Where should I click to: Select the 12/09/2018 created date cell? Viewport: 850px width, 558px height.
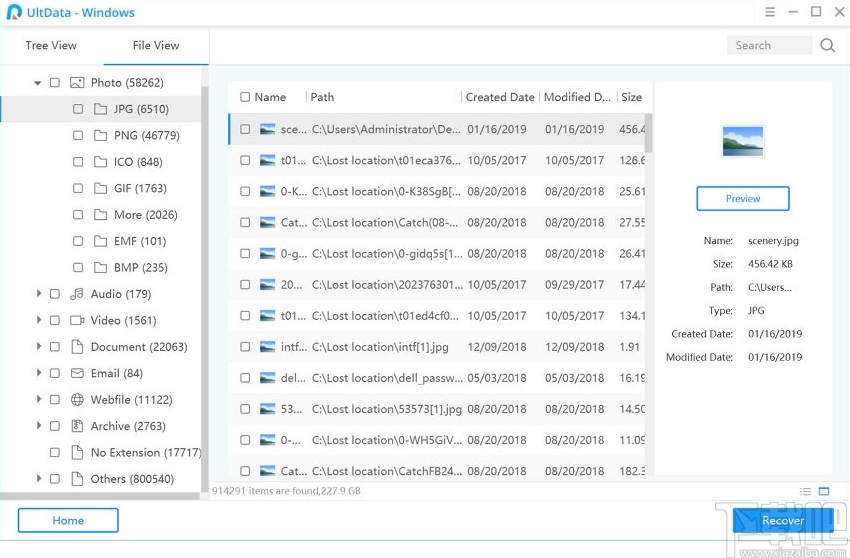(x=497, y=347)
